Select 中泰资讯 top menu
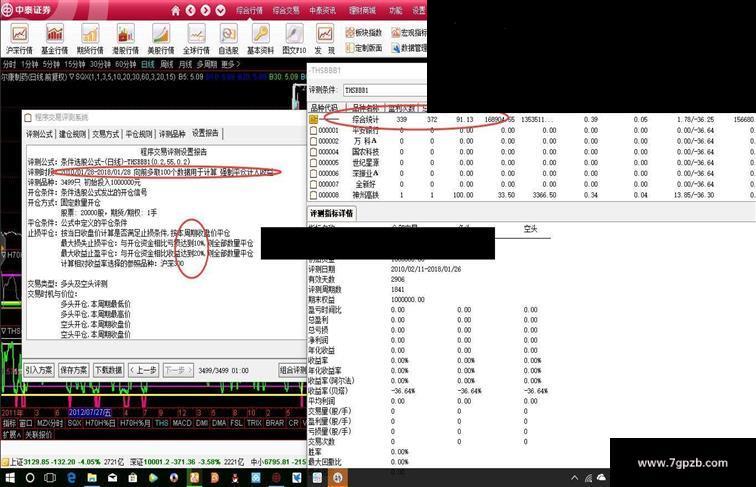Viewport: 756px width, 487px height. coord(322,10)
